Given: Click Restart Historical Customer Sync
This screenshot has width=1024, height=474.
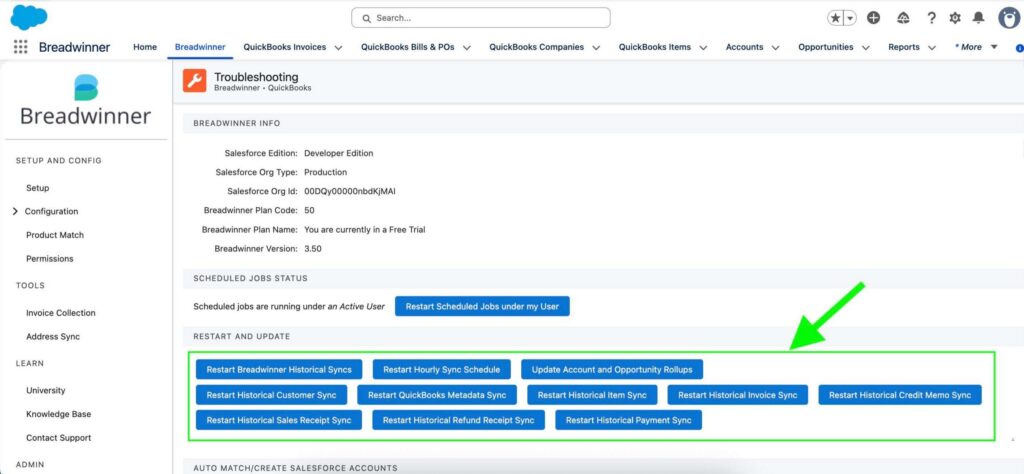Looking at the screenshot, I should click(271, 395).
